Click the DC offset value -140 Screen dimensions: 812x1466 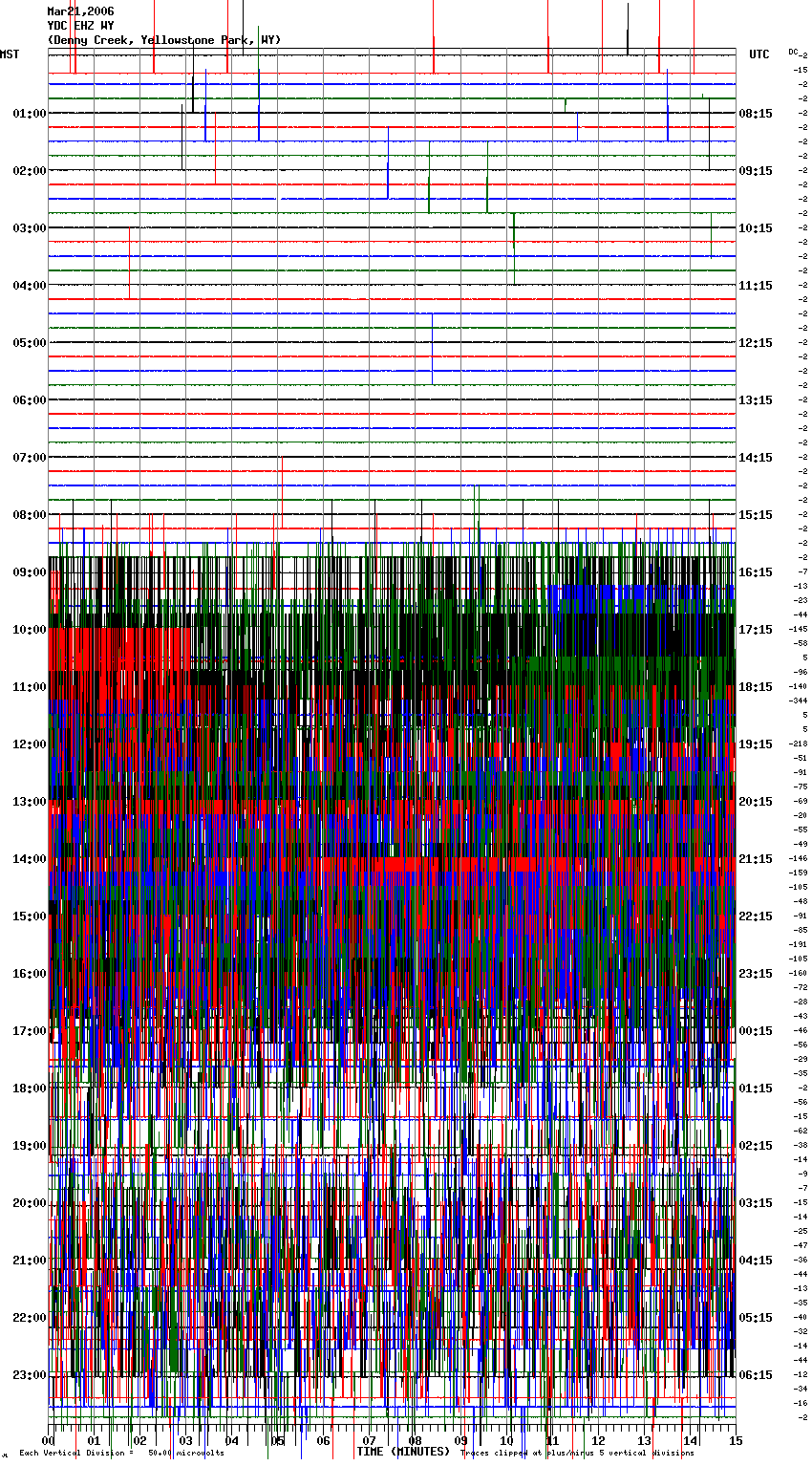pyautogui.click(x=798, y=686)
